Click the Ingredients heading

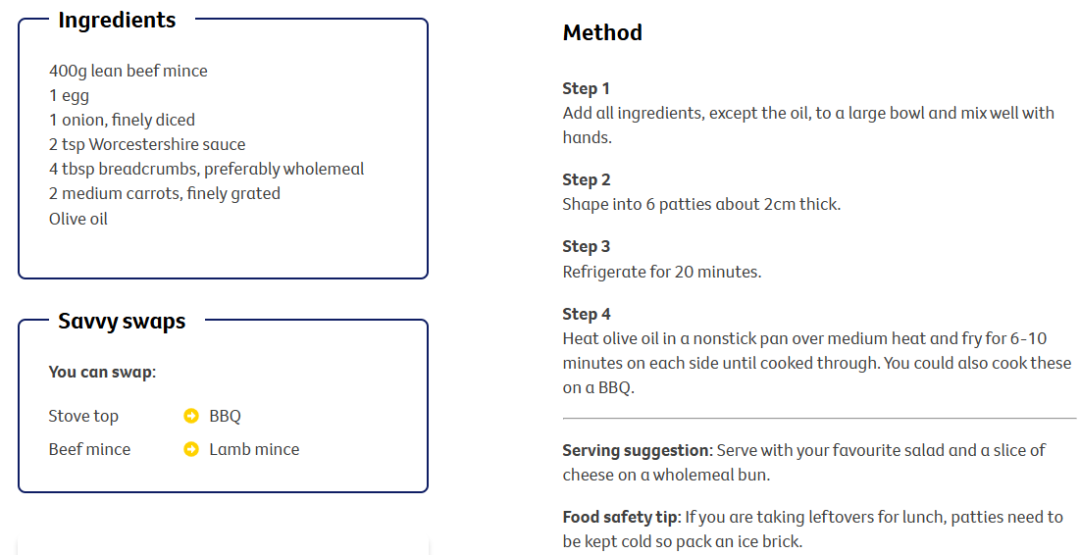pyautogui.click(x=116, y=20)
